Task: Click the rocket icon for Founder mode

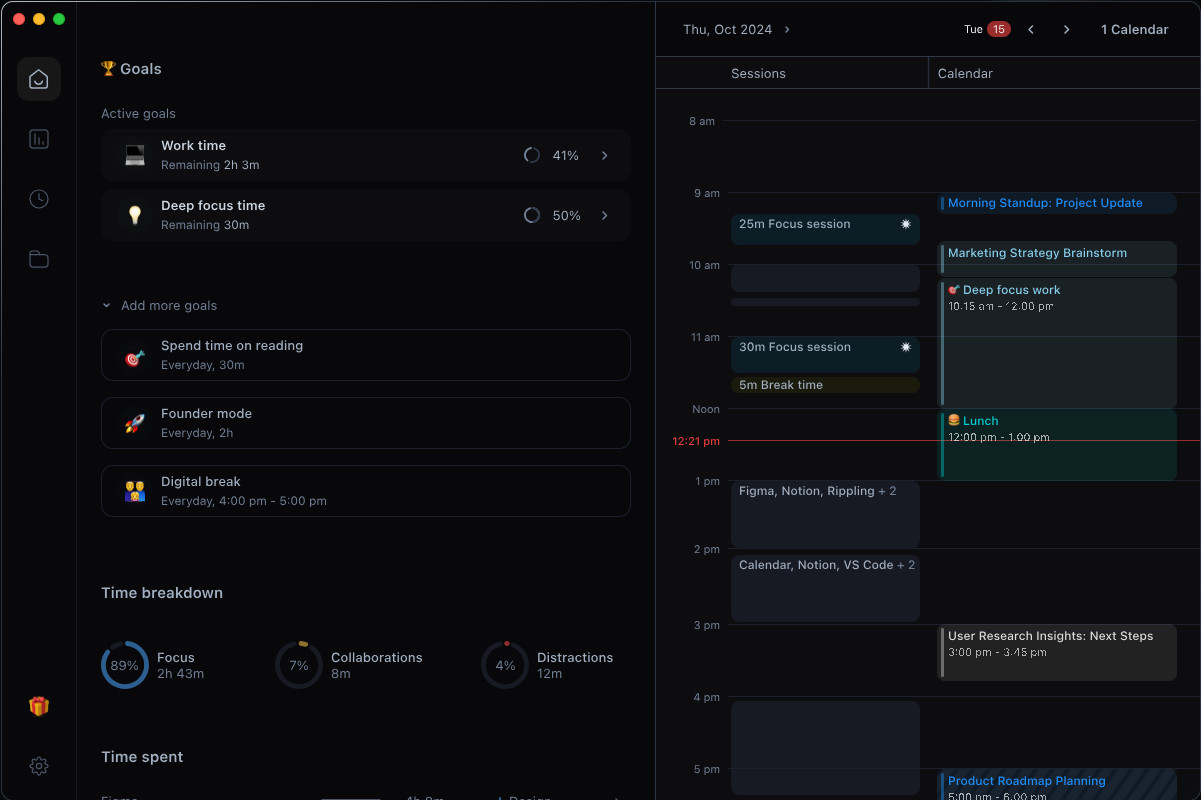Action: coord(135,424)
